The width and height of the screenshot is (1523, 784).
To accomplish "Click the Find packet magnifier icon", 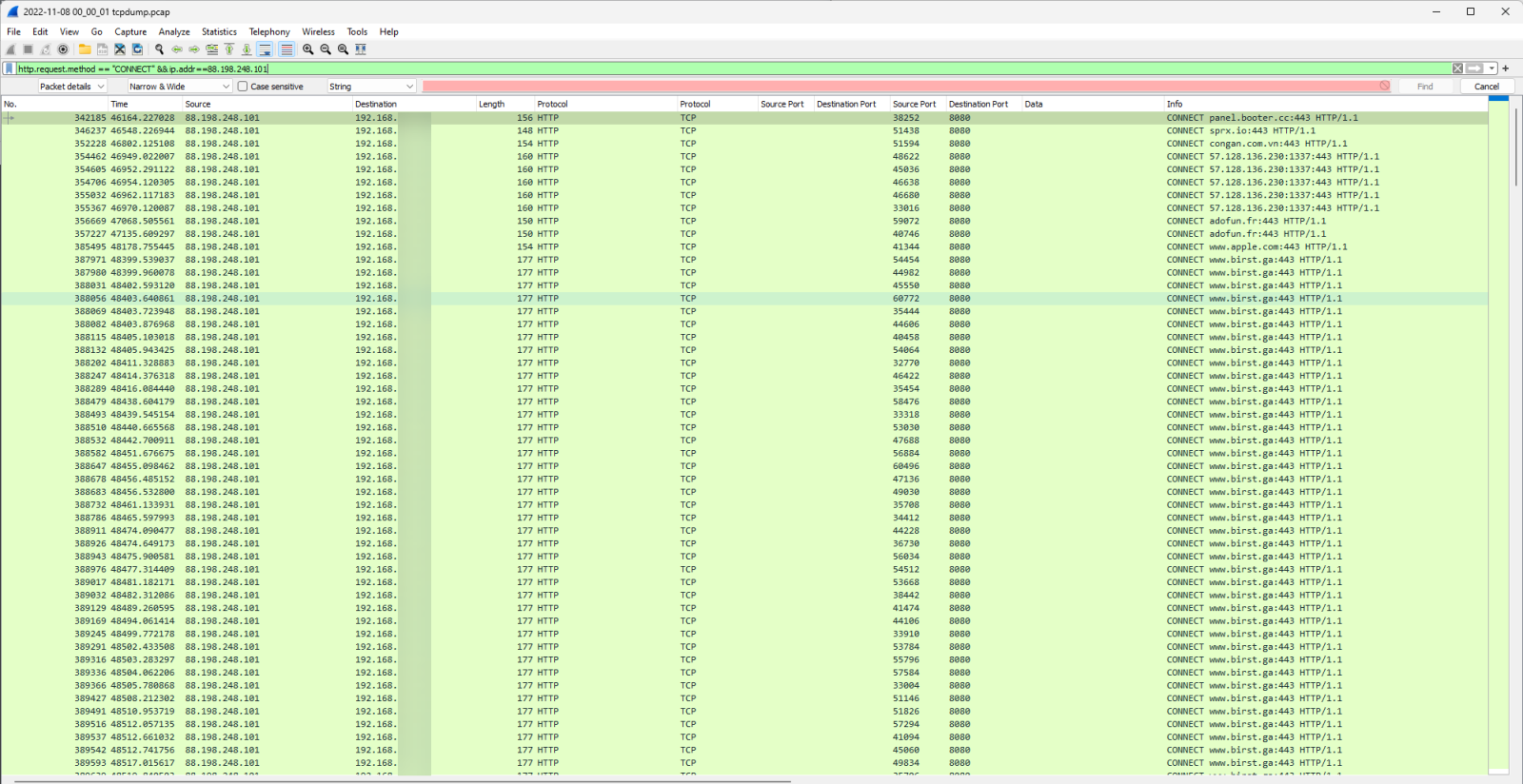I will click(159, 49).
